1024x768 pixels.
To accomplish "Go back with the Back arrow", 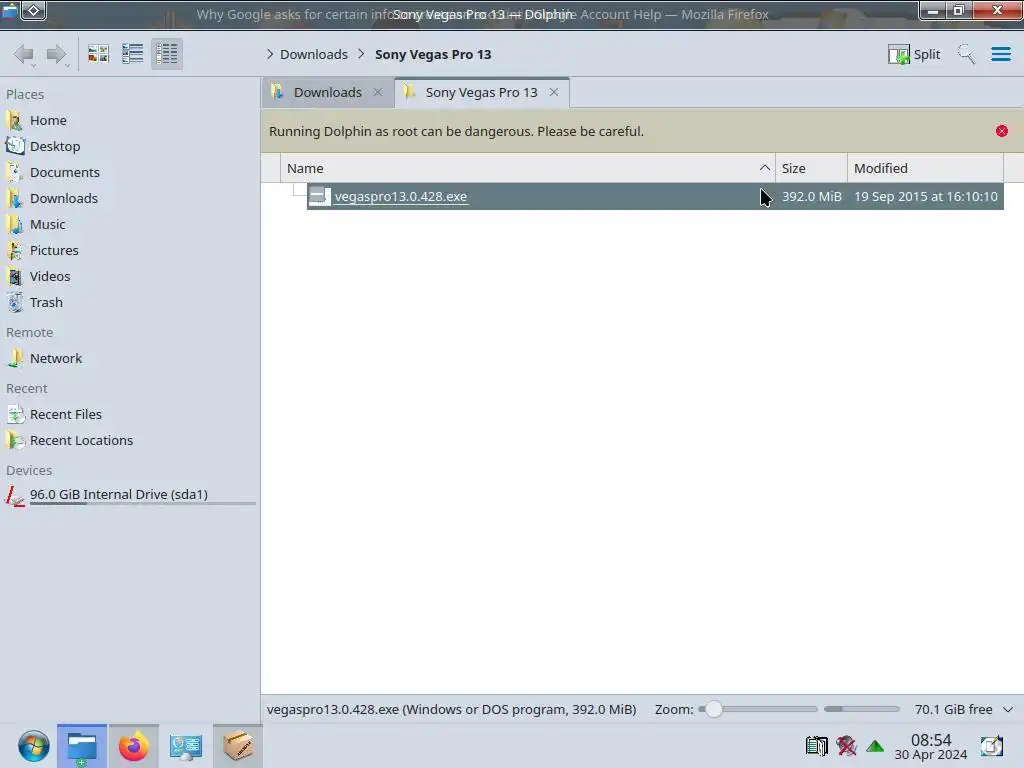I will (x=24, y=54).
